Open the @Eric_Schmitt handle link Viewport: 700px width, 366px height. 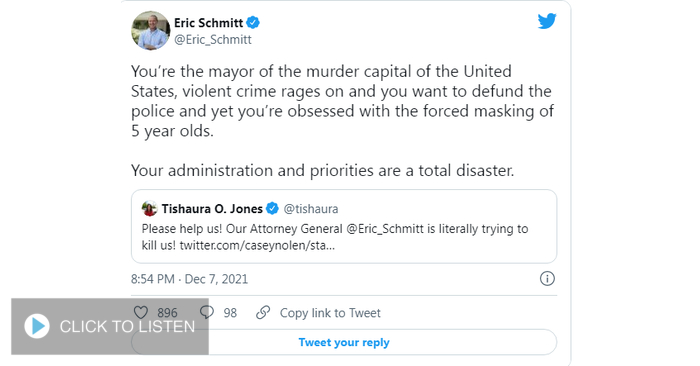pos(213,39)
